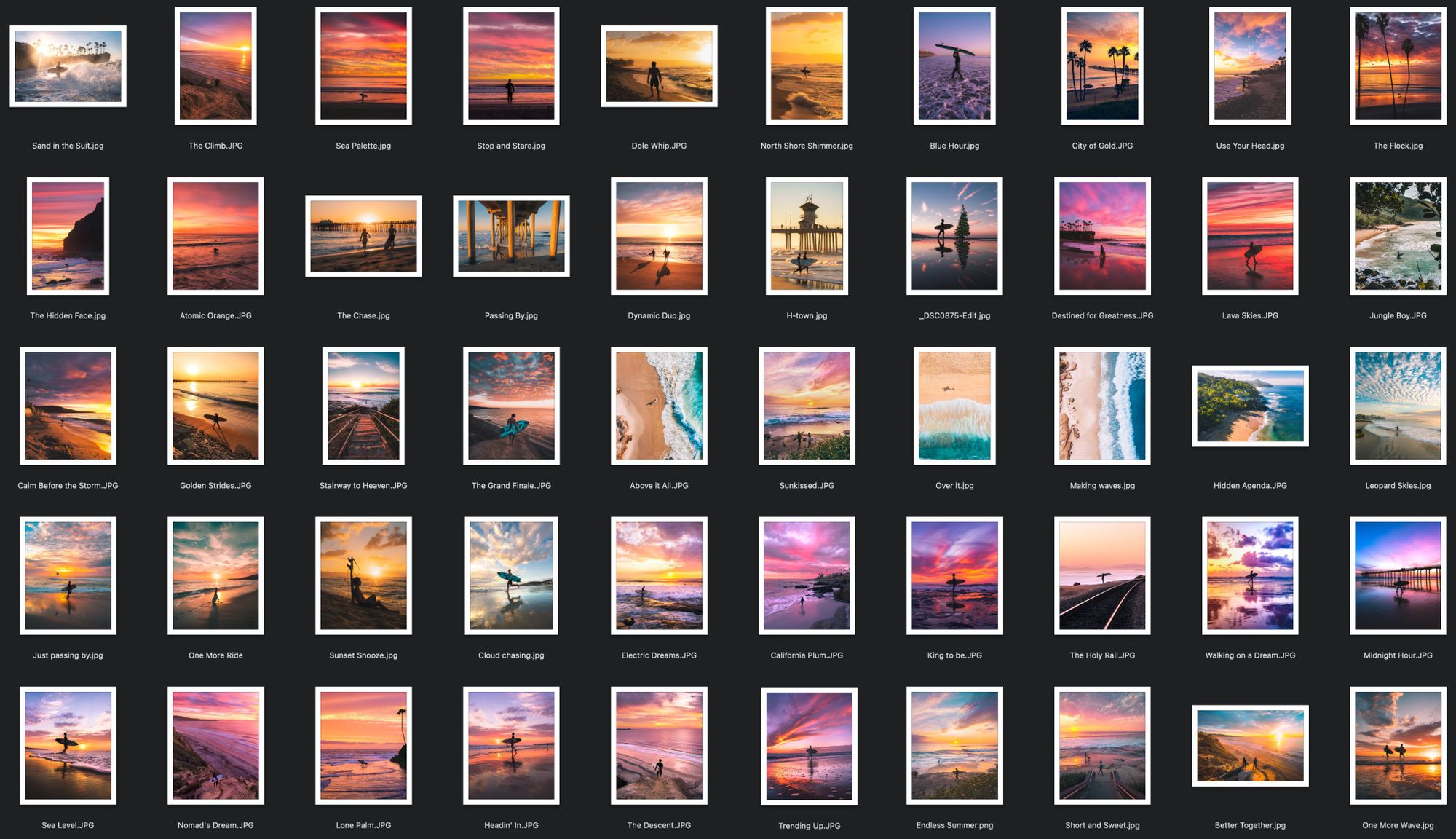Click the Hidden Agenda.JPG coastline thumbnail
The image size is (1456, 839).
point(1250,406)
